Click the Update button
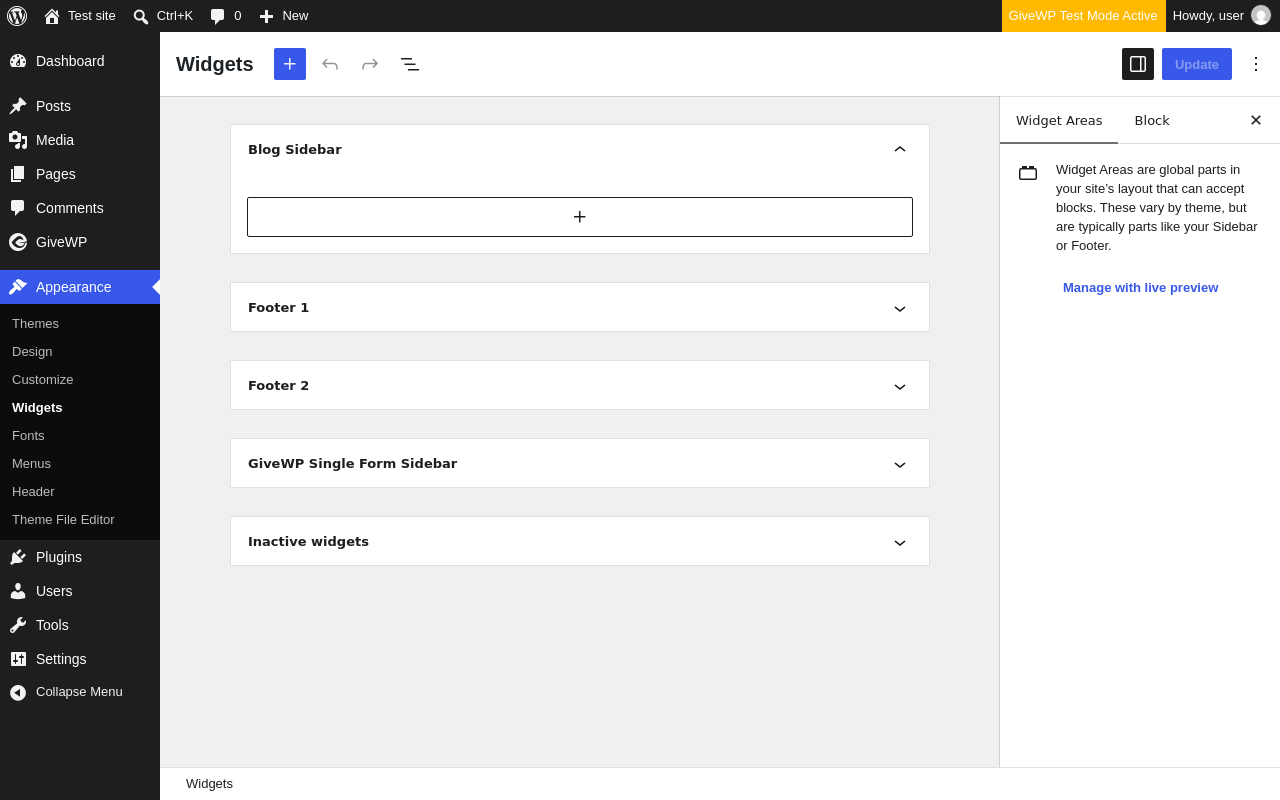Image resolution: width=1280 pixels, height=800 pixels. click(1197, 64)
